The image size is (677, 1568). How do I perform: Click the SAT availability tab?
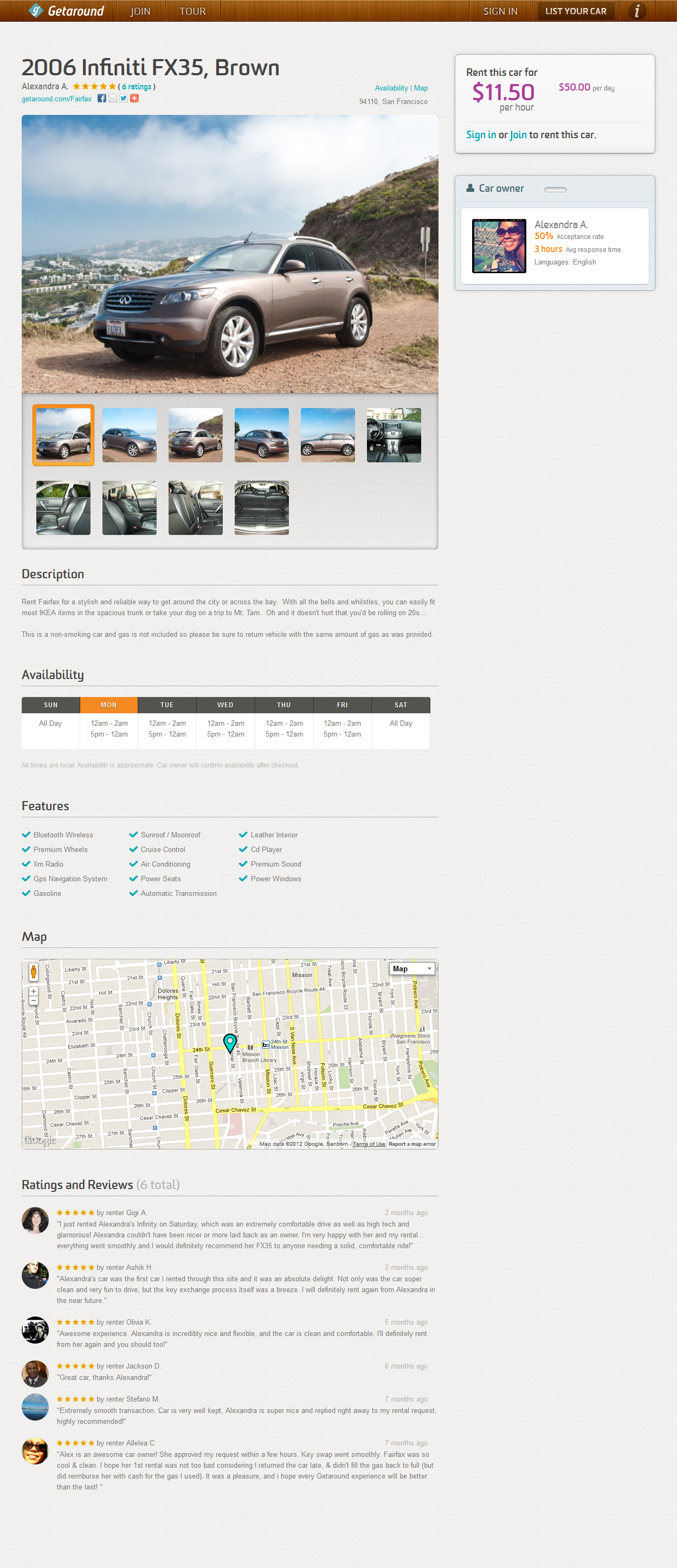click(401, 705)
